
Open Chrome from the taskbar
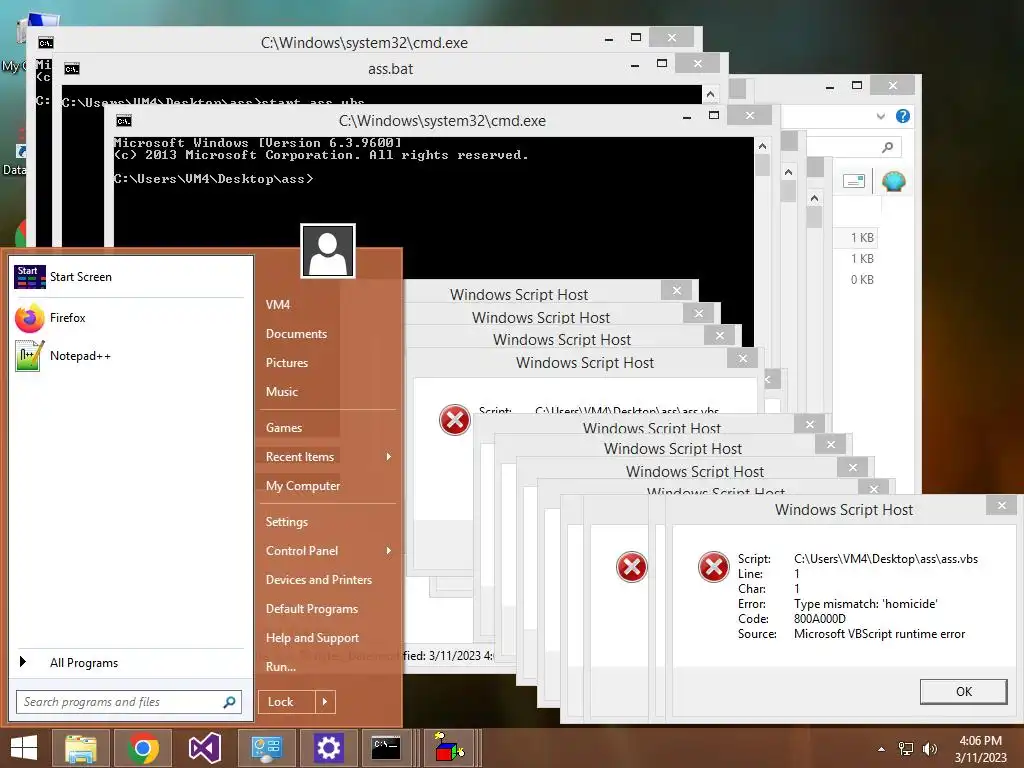tap(142, 748)
